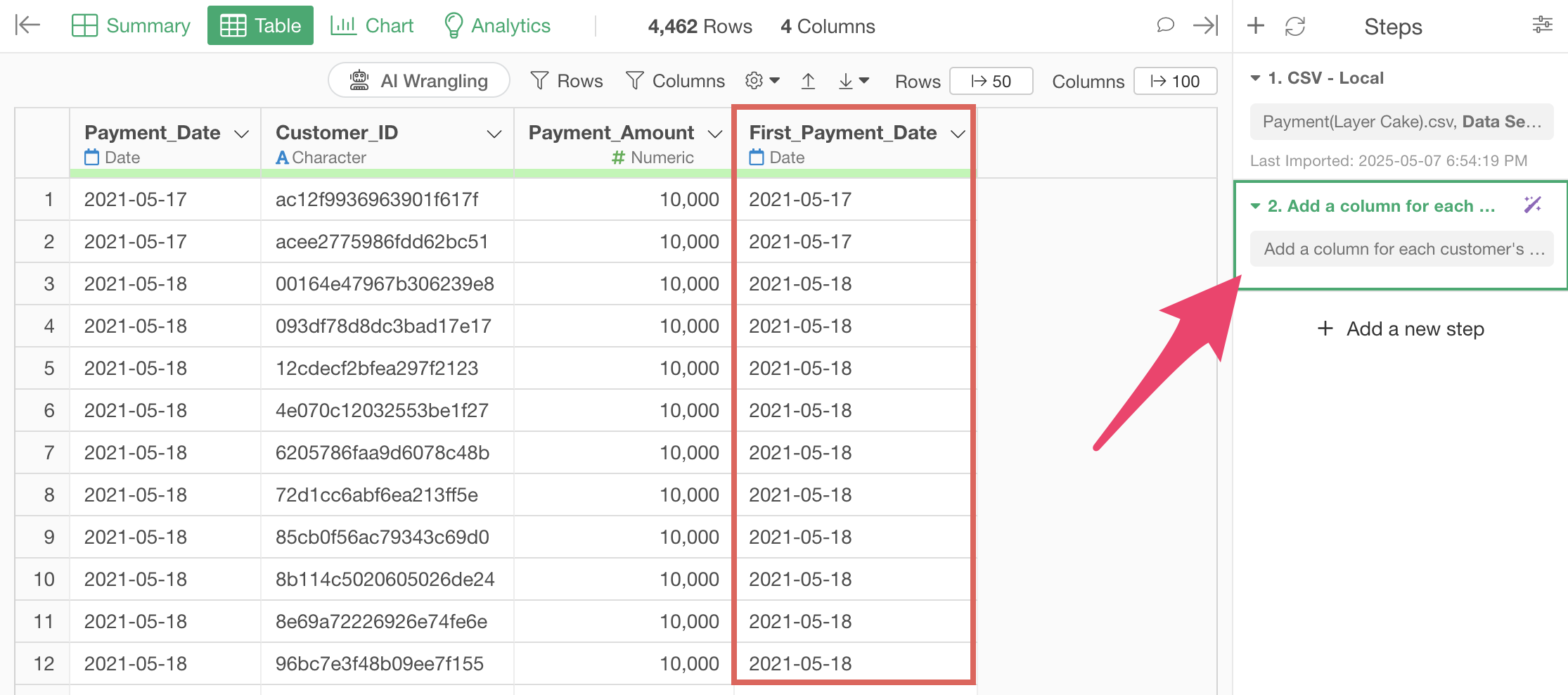
Task: Open the comment speech bubble icon
Action: (1165, 26)
